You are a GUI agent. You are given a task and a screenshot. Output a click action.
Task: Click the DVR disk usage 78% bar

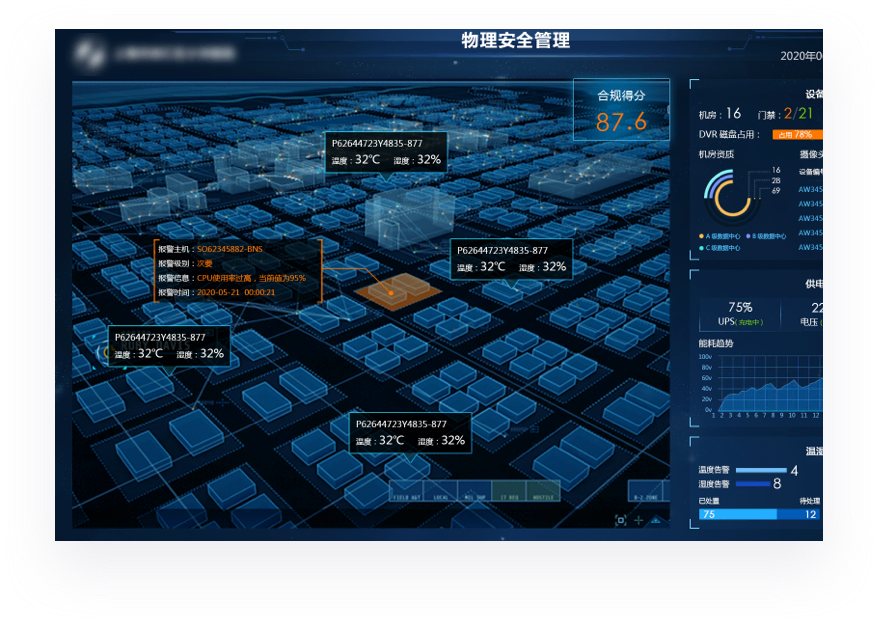[797, 134]
